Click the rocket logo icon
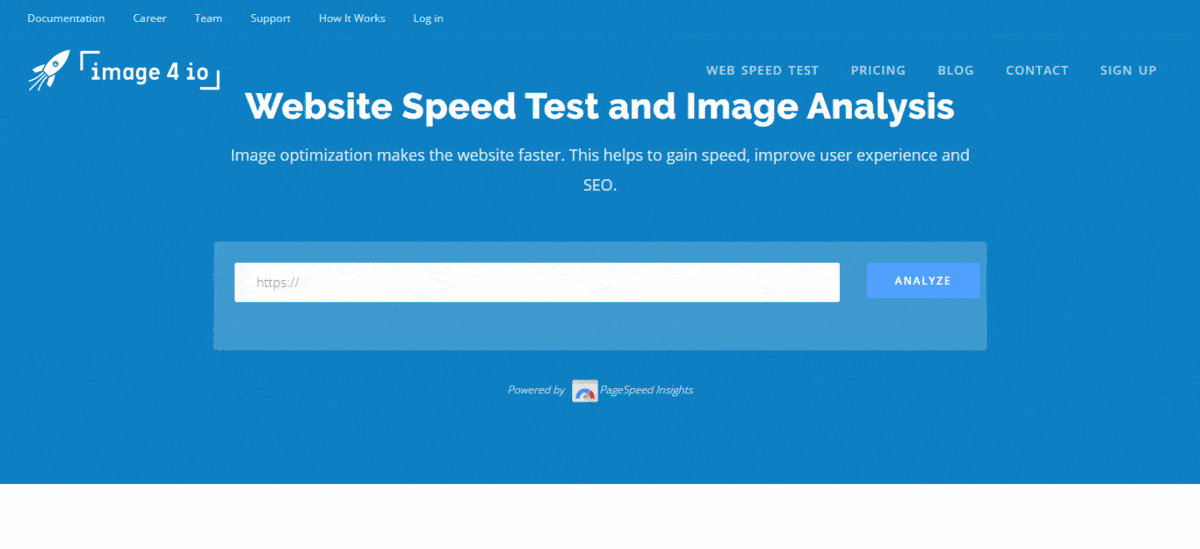The height and width of the screenshot is (549, 1200). 49,70
